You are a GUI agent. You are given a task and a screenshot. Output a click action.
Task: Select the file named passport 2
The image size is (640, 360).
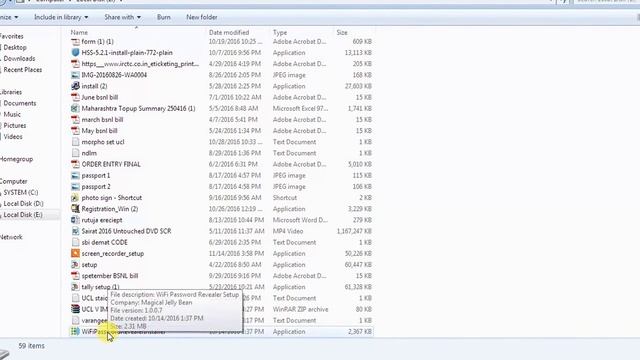tap(96, 187)
